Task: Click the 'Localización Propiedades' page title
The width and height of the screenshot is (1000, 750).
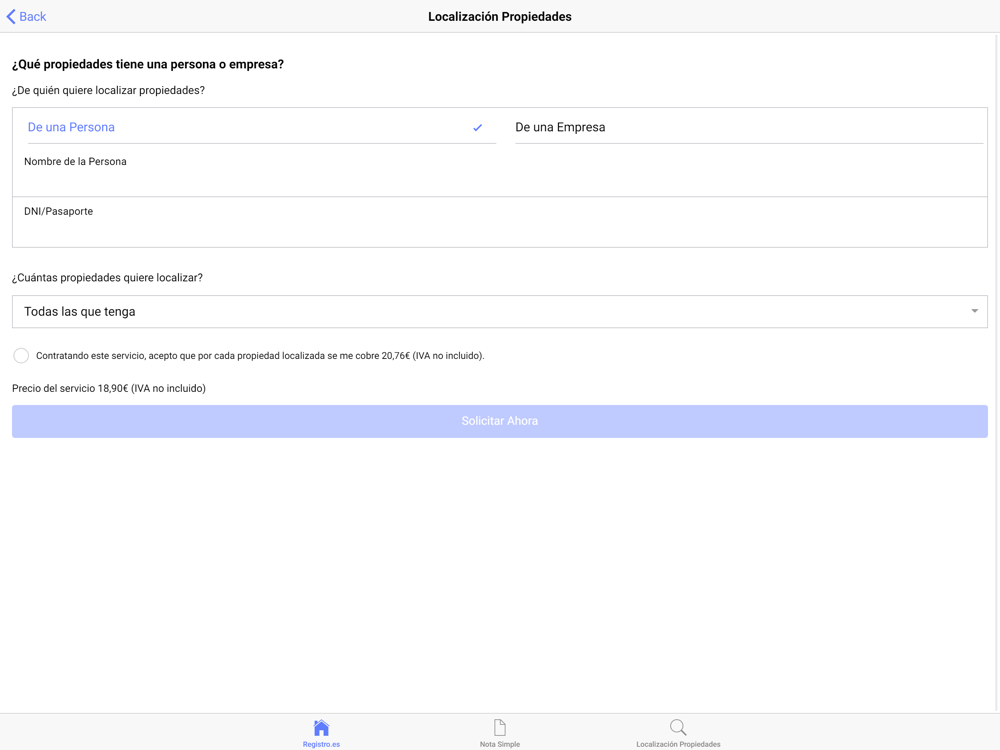Action: coord(500,17)
